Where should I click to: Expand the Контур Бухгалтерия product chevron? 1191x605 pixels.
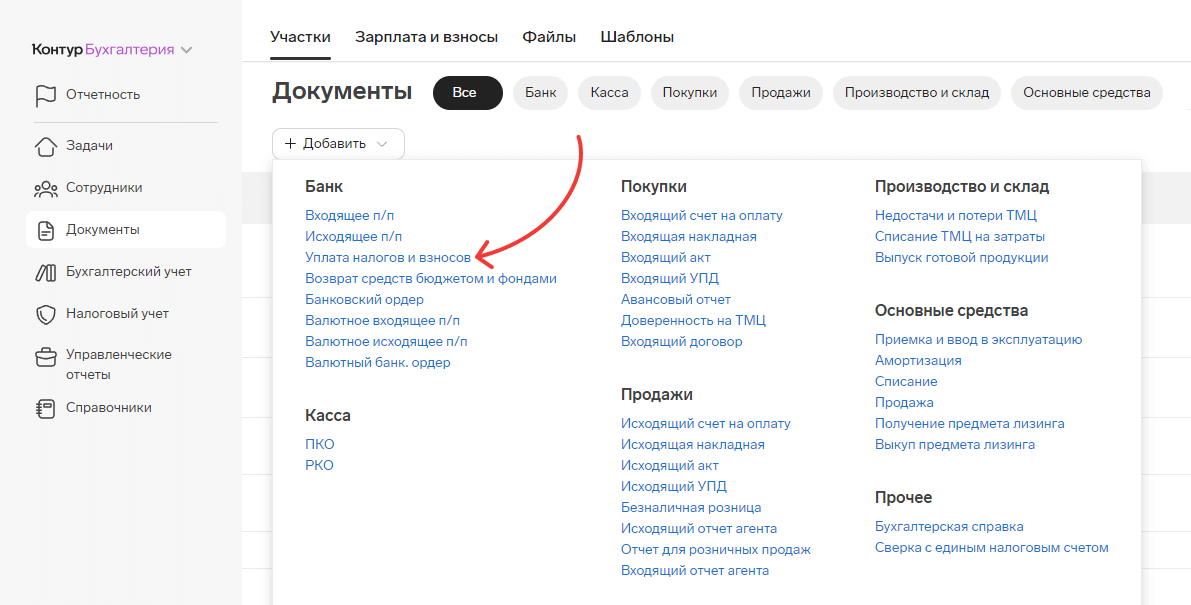(x=187, y=50)
